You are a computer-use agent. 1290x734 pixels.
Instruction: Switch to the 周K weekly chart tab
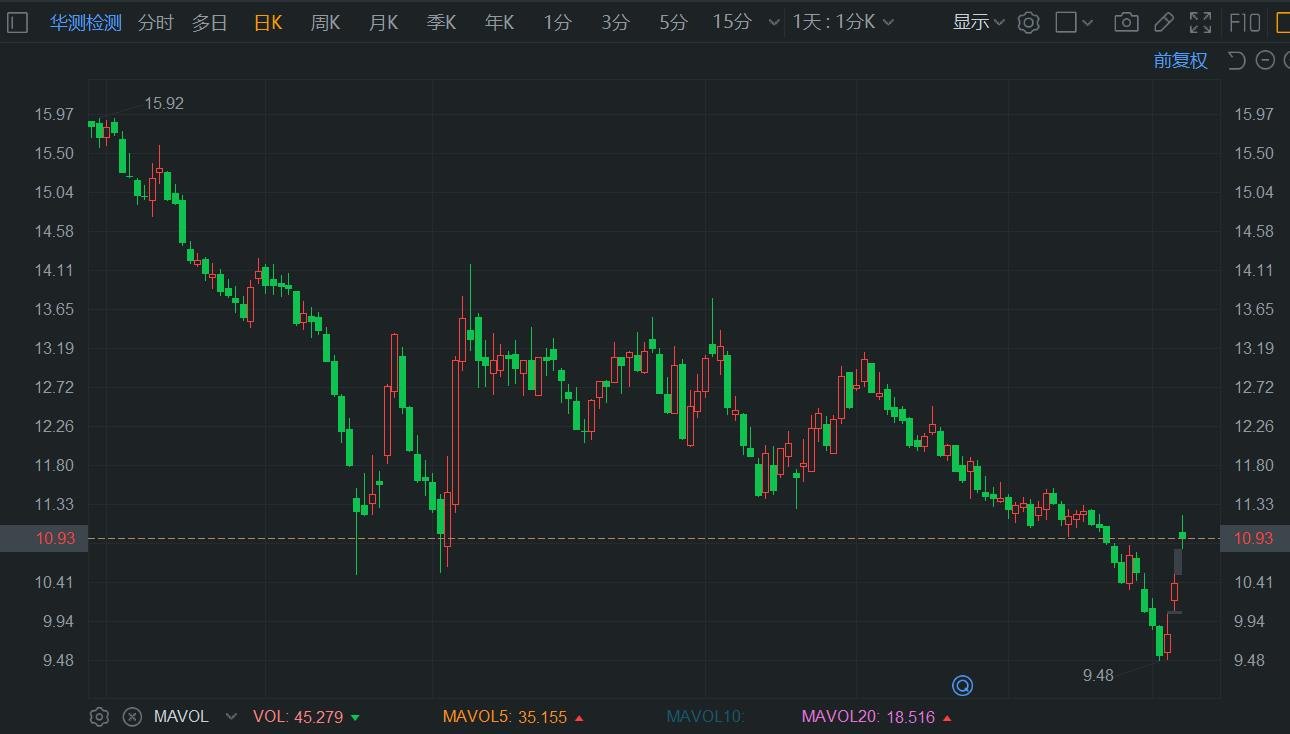coord(325,22)
